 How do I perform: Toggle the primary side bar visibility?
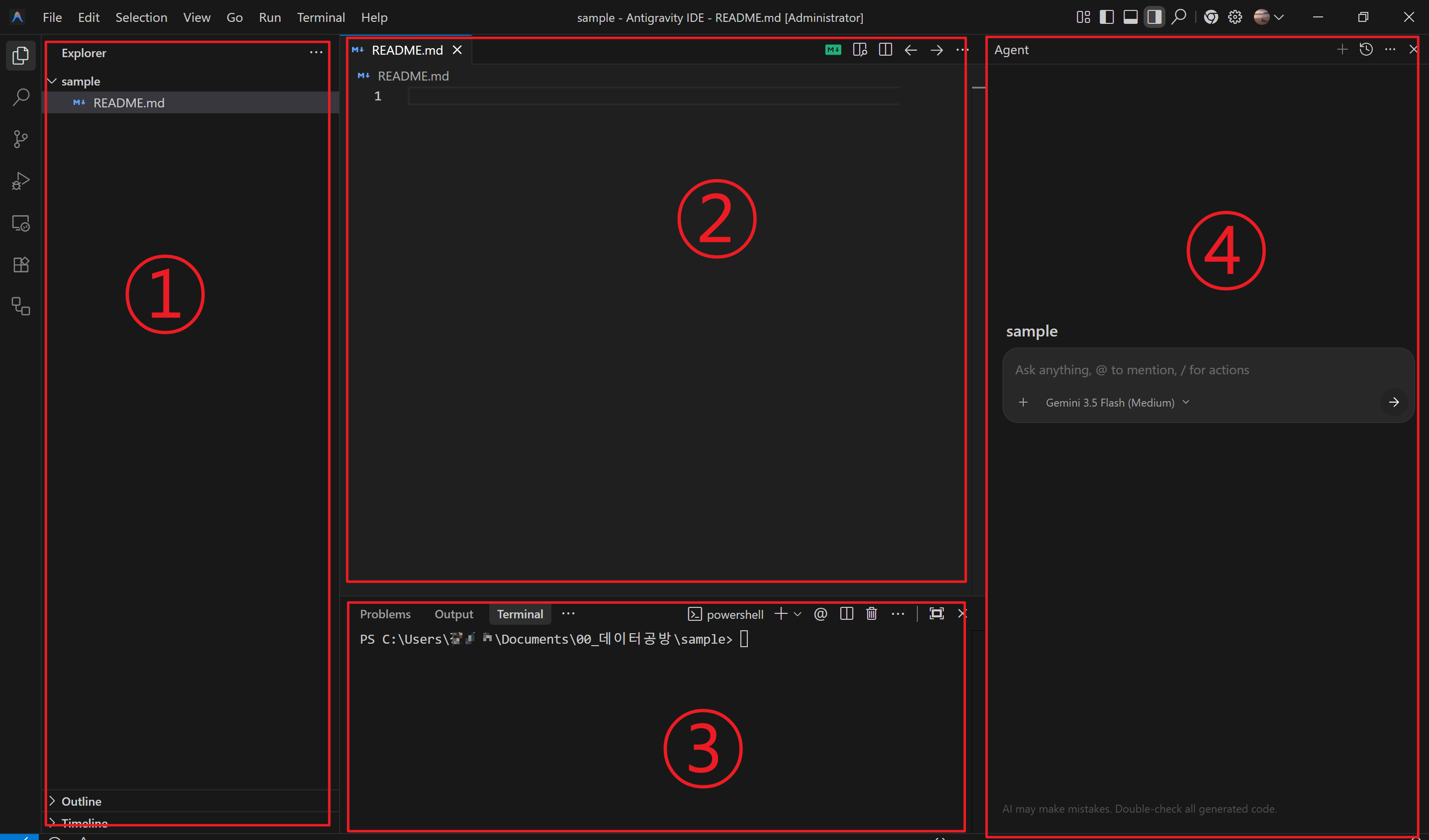point(1106,17)
